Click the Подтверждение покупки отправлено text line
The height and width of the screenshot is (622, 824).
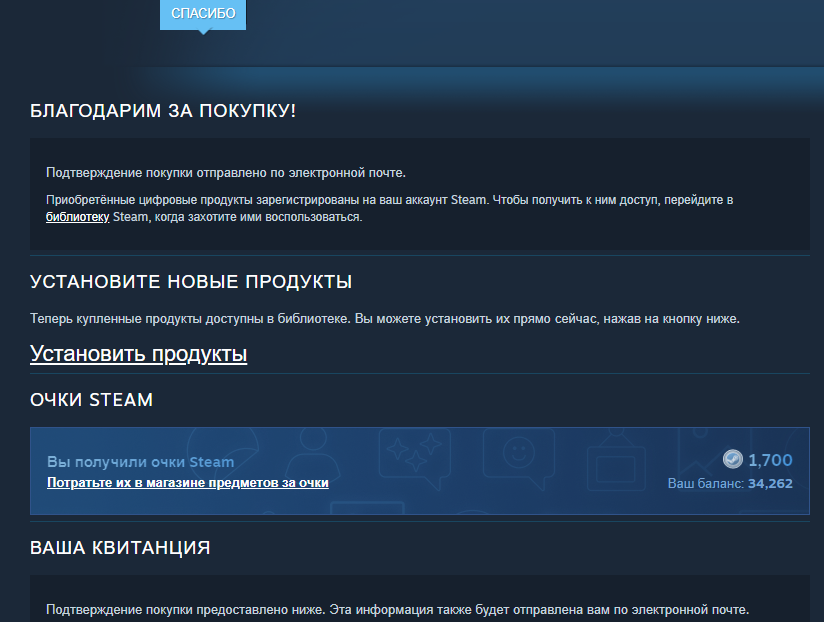[x=226, y=173]
